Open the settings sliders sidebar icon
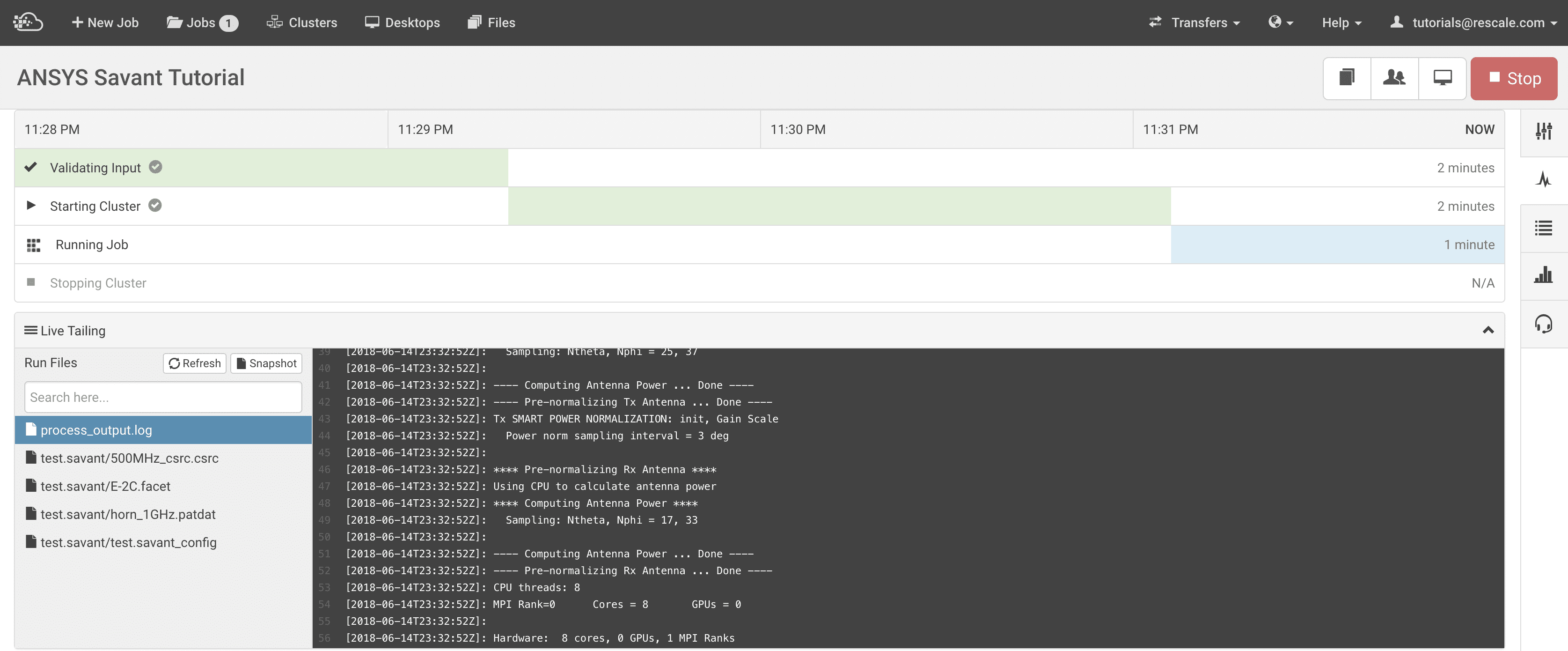The height and width of the screenshot is (651, 1568). [x=1543, y=130]
